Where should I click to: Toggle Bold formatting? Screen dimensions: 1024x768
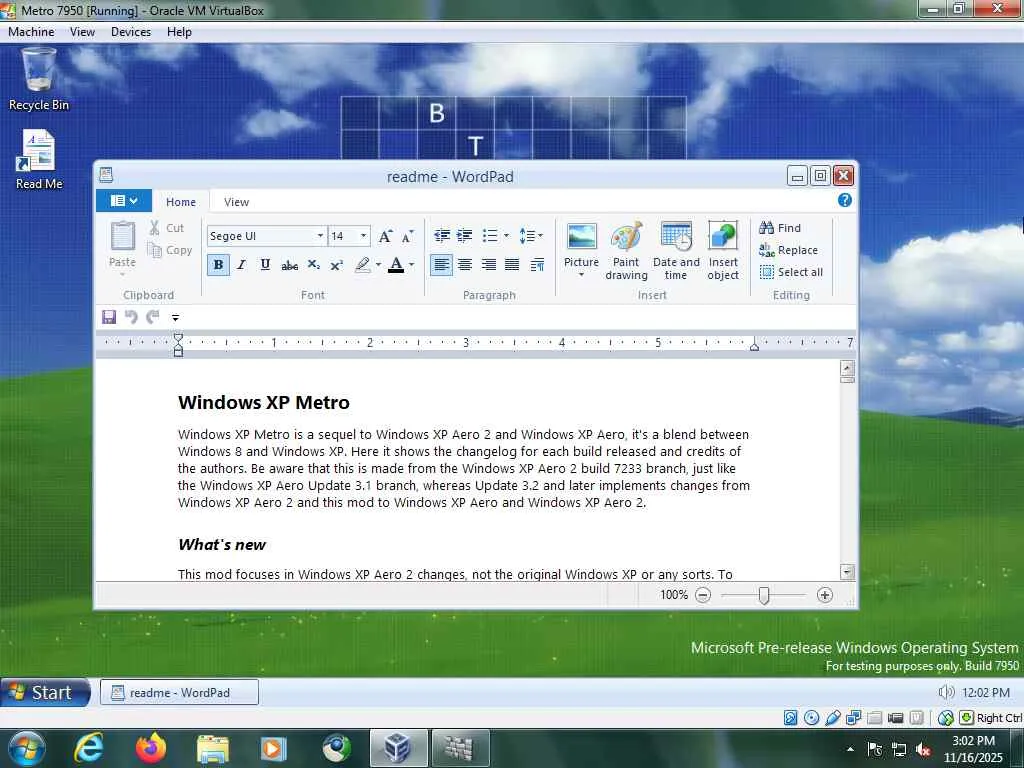coord(218,264)
